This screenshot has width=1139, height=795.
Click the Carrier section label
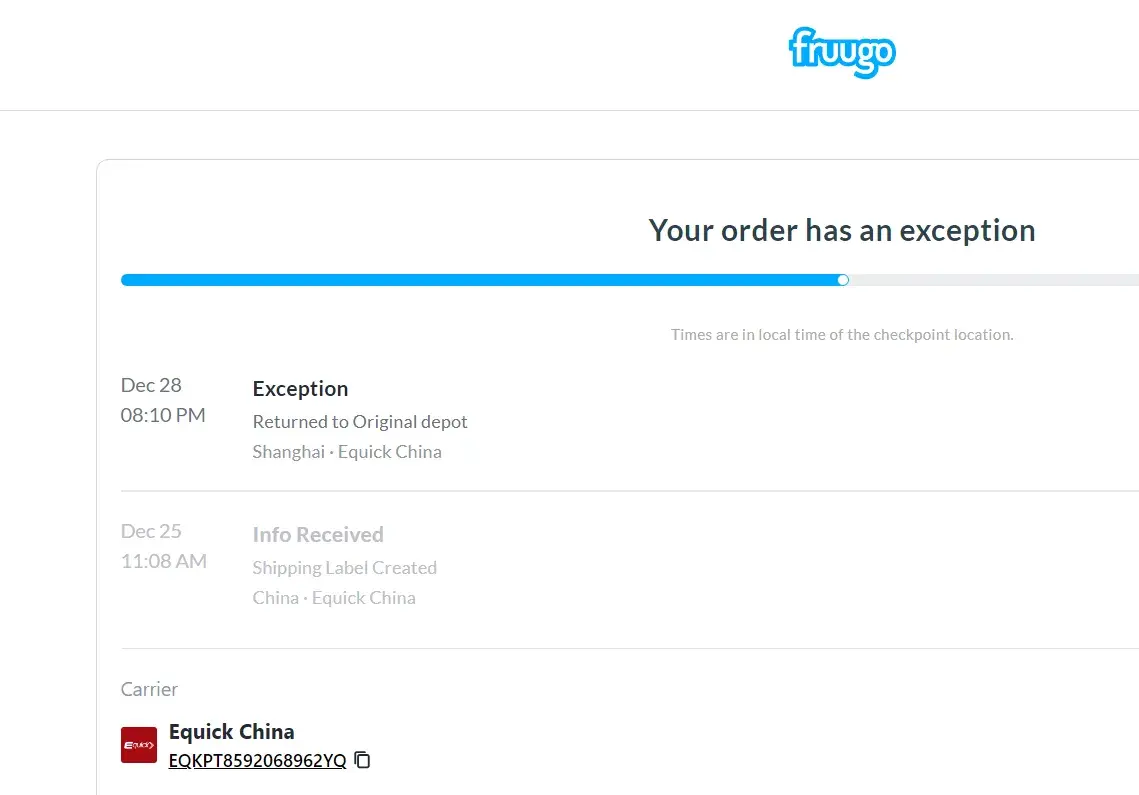tap(149, 689)
